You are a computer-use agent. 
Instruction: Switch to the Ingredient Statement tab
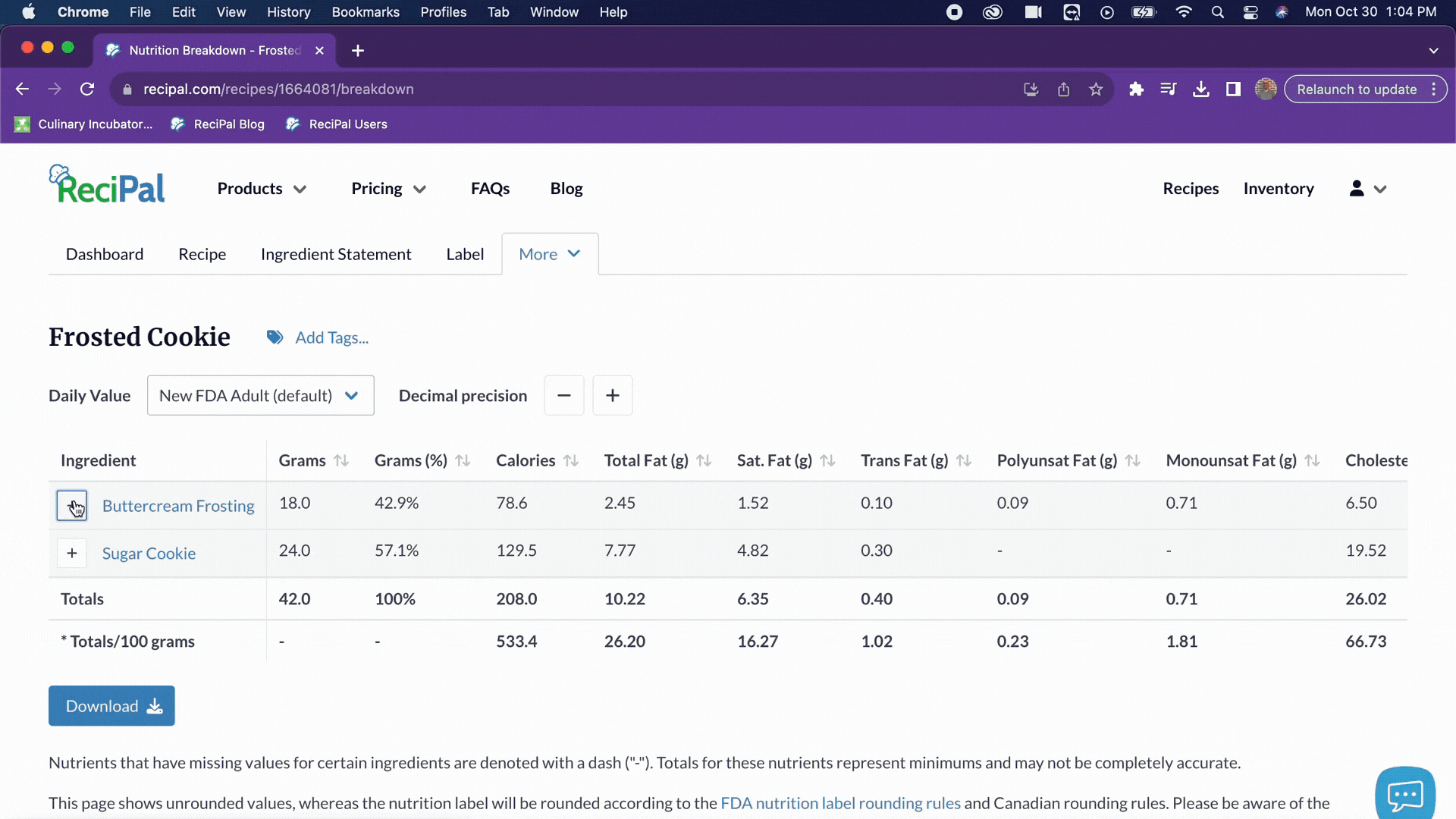[x=336, y=255]
